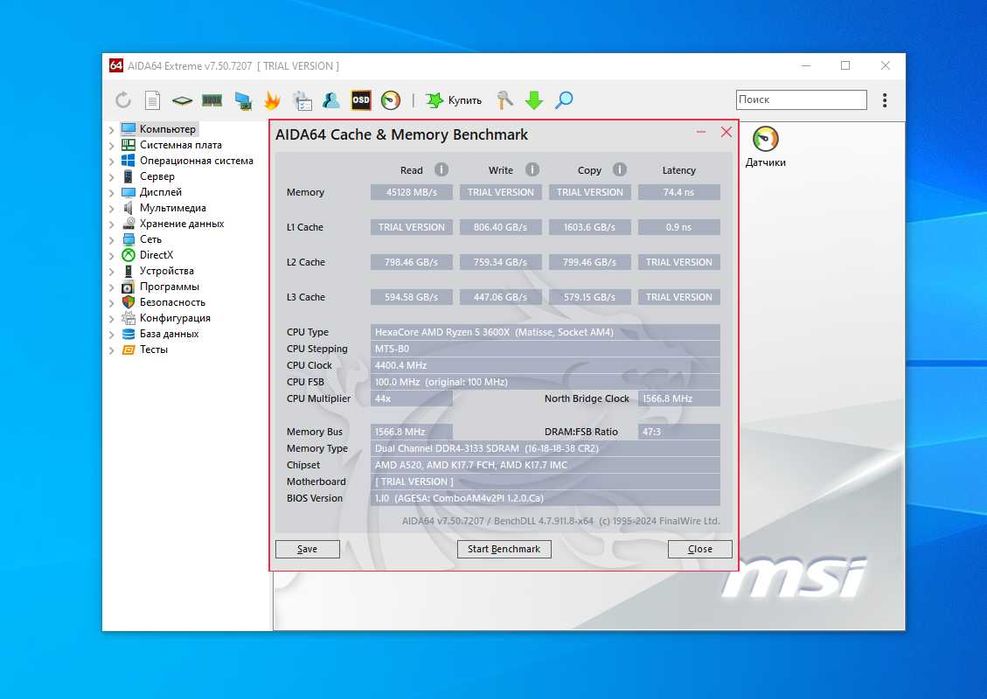Select Компьютер in the tree
The height and width of the screenshot is (699, 987).
(167, 129)
